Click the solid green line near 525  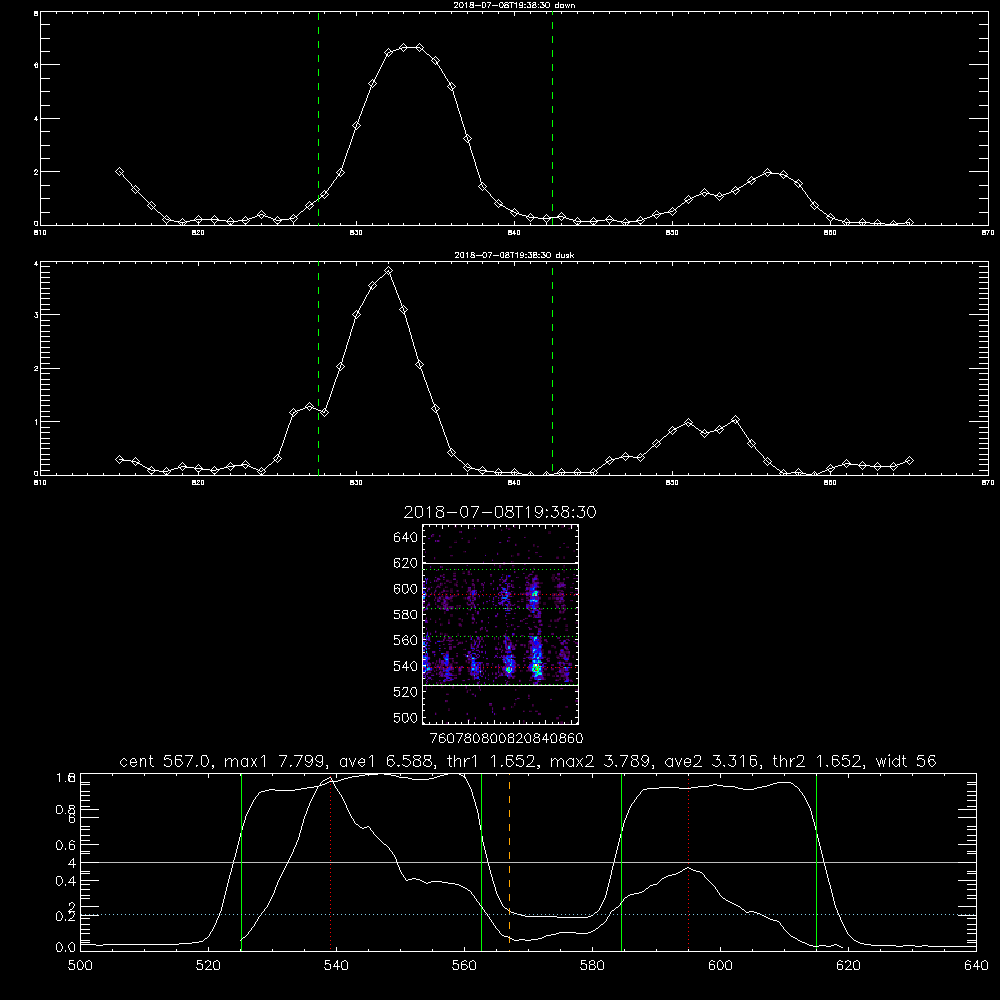pos(241,861)
